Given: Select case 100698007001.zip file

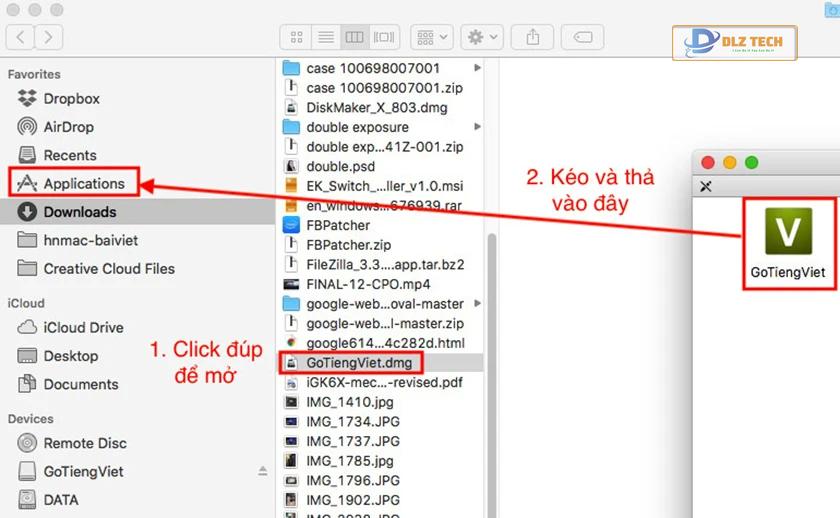Looking at the screenshot, I should (381, 88).
